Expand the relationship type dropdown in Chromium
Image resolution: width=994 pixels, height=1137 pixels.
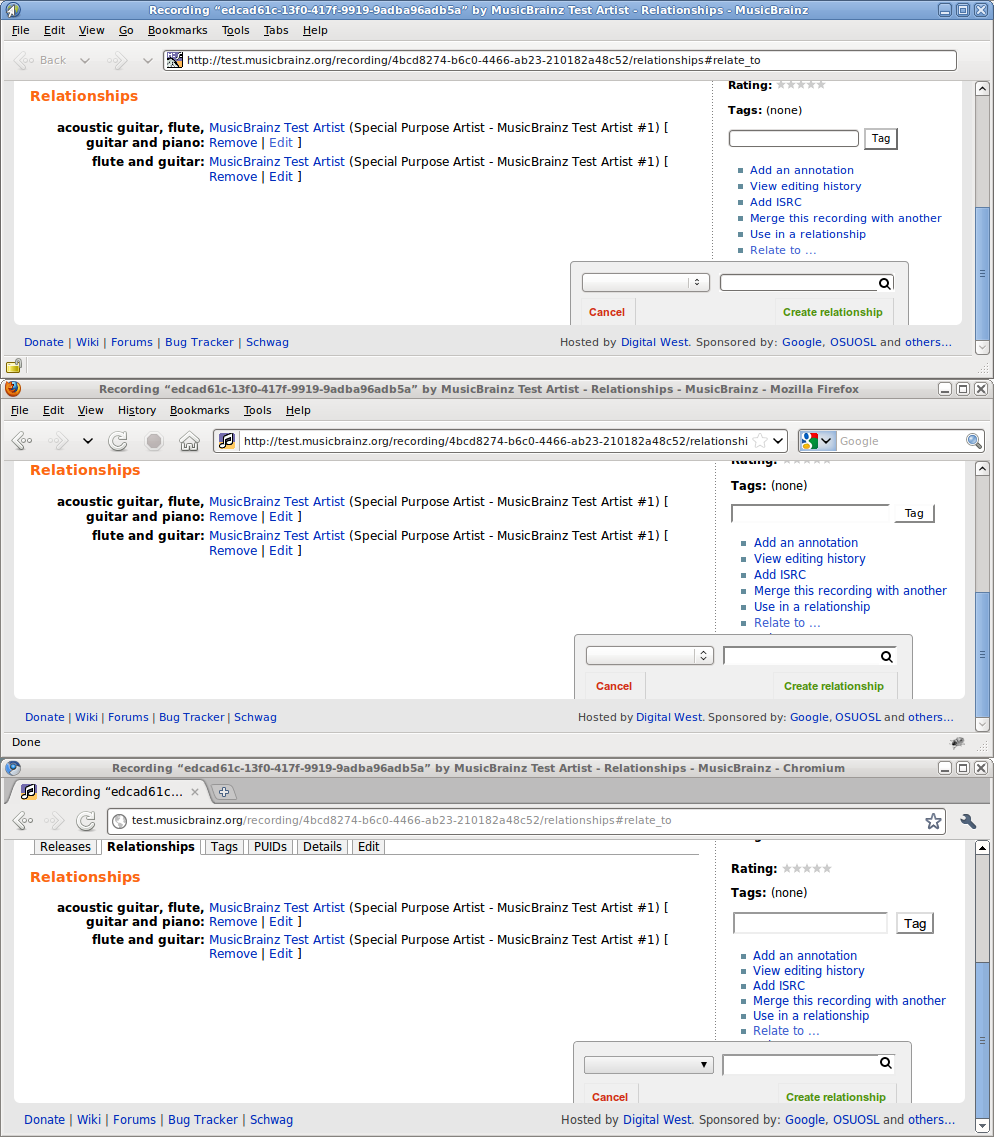tap(648, 1065)
